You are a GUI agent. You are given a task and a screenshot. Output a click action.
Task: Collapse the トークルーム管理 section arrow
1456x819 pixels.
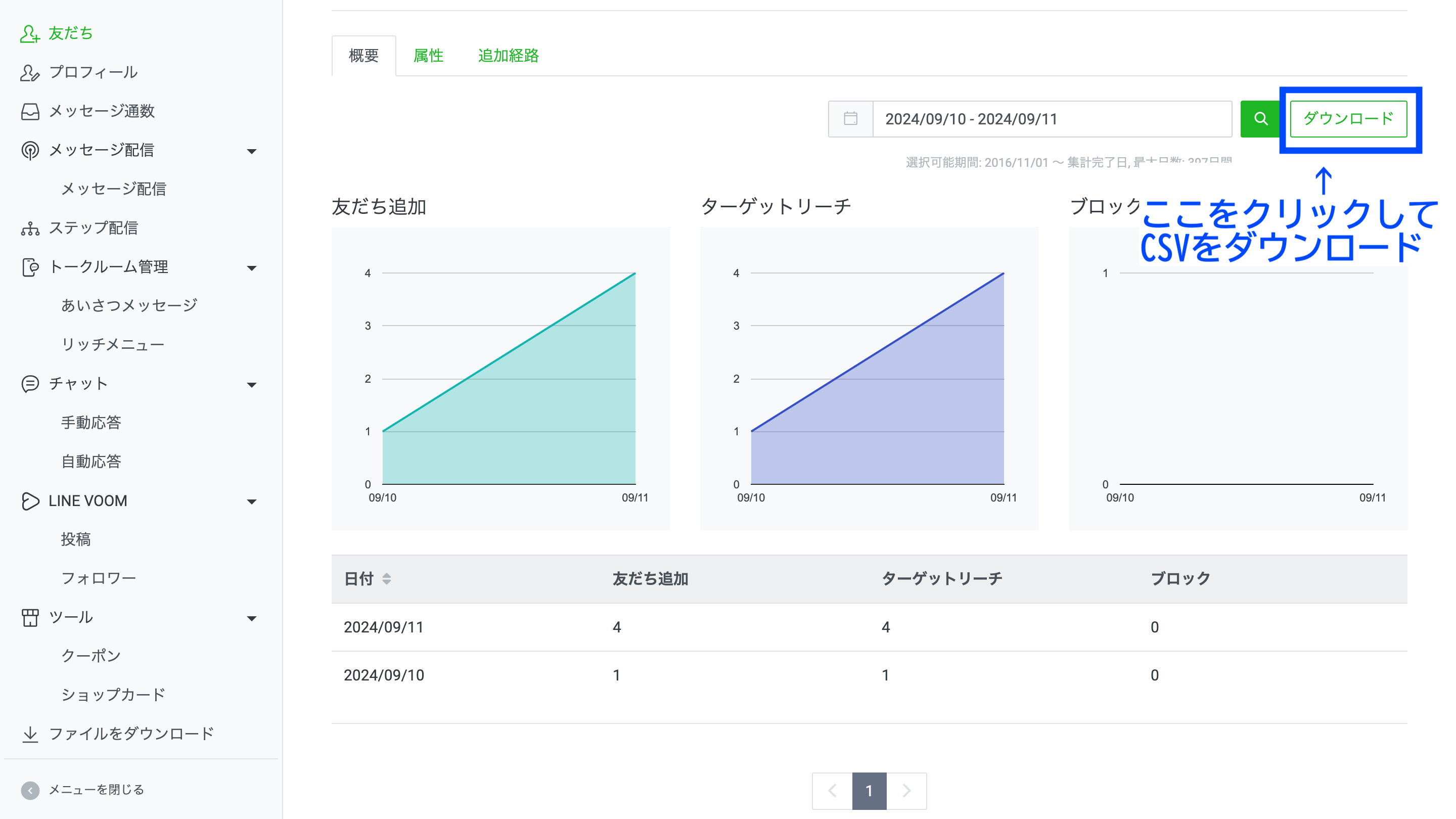coord(252,268)
